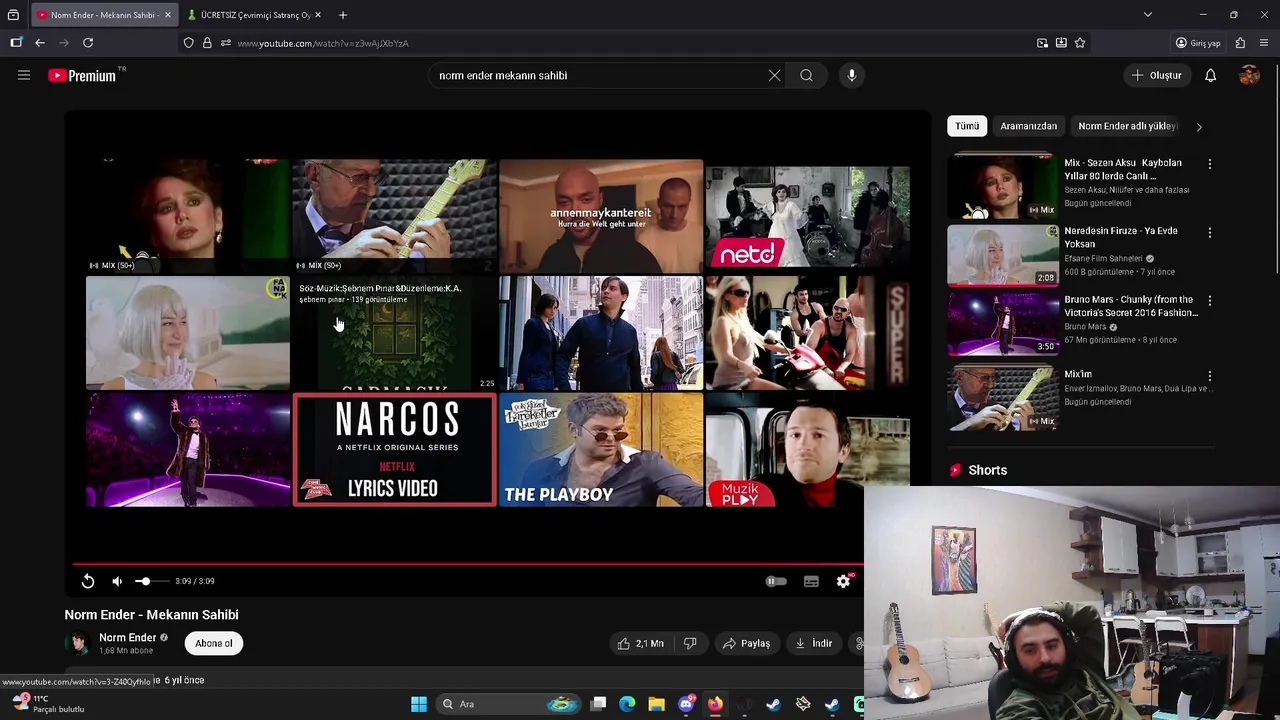Open more options for Bruno Mars Chunky video
Screen dimensions: 1280x720
tap(1209, 301)
